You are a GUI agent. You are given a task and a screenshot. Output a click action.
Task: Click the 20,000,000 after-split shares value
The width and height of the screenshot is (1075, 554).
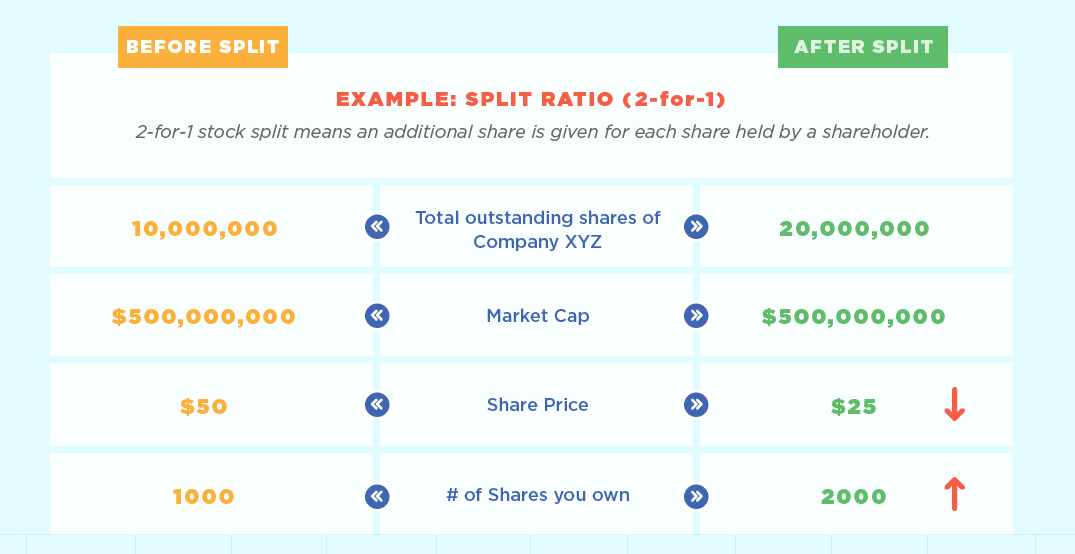(854, 228)
